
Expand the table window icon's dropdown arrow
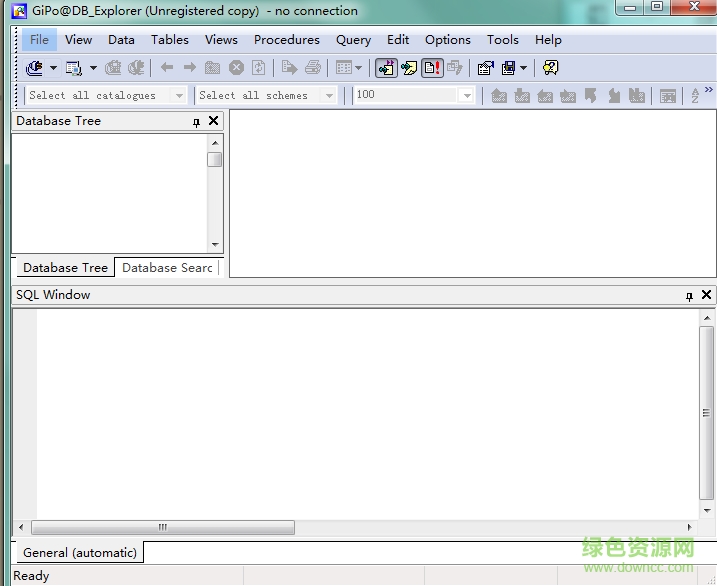(93, 68)
